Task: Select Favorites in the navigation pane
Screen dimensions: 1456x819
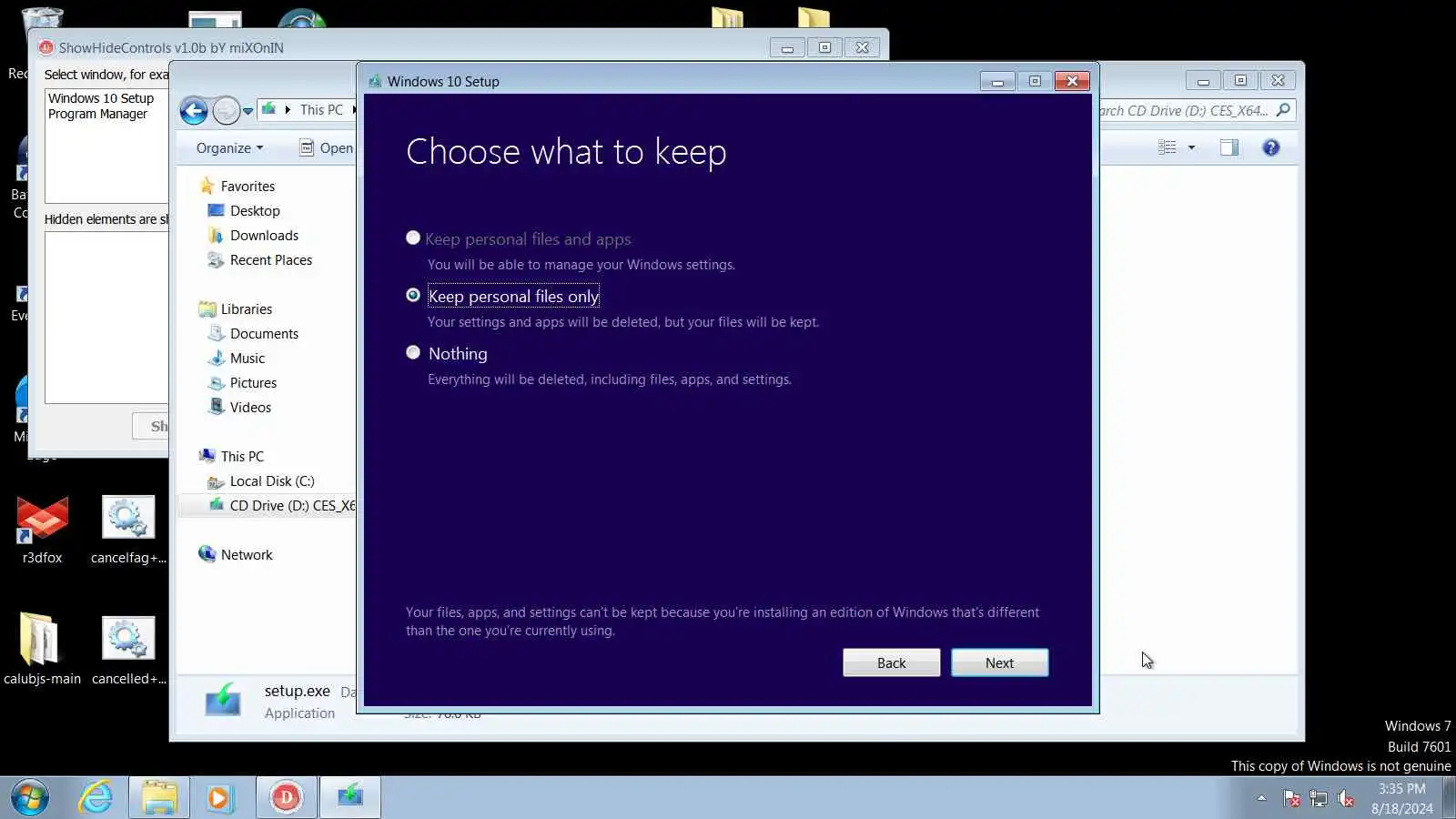Action: (x=248, y=186)
